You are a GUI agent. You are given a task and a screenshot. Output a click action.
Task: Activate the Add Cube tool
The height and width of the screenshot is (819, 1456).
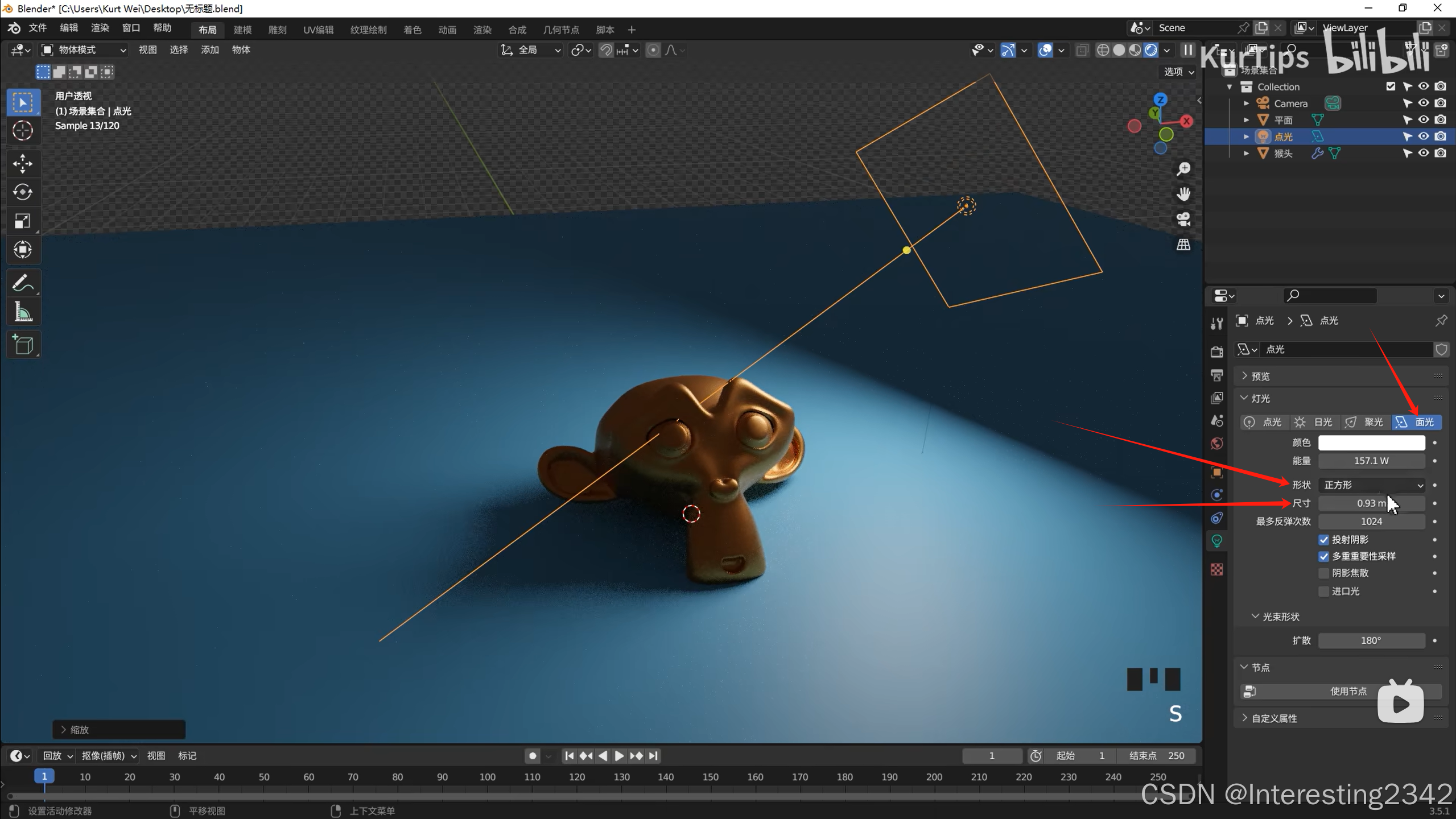pyautogui.click(x=23, y=345)
